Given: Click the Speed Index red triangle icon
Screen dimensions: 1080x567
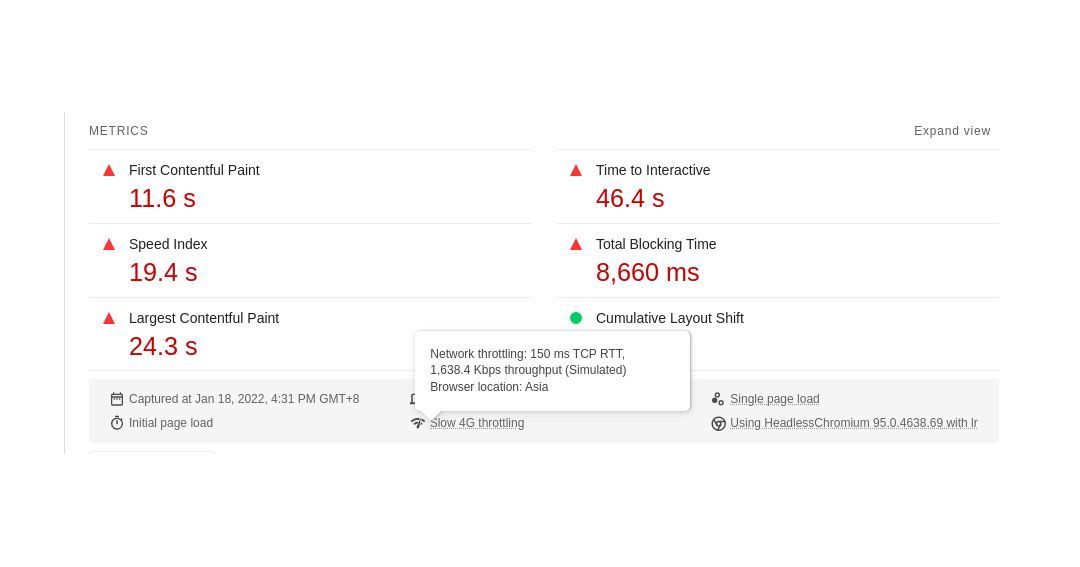Looking at the screenshot, I should tap(109, 244).
